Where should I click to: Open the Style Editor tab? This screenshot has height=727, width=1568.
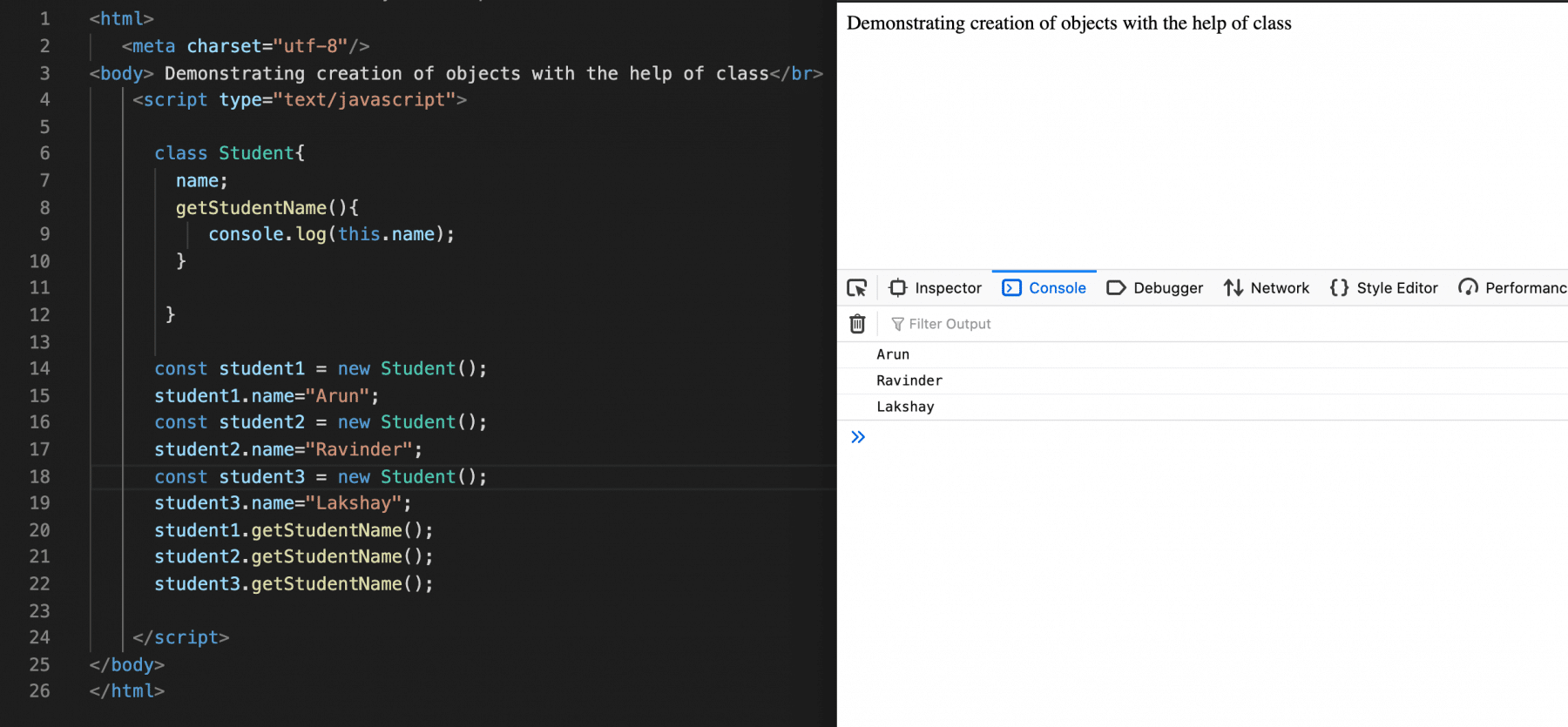pos(1384,288)
